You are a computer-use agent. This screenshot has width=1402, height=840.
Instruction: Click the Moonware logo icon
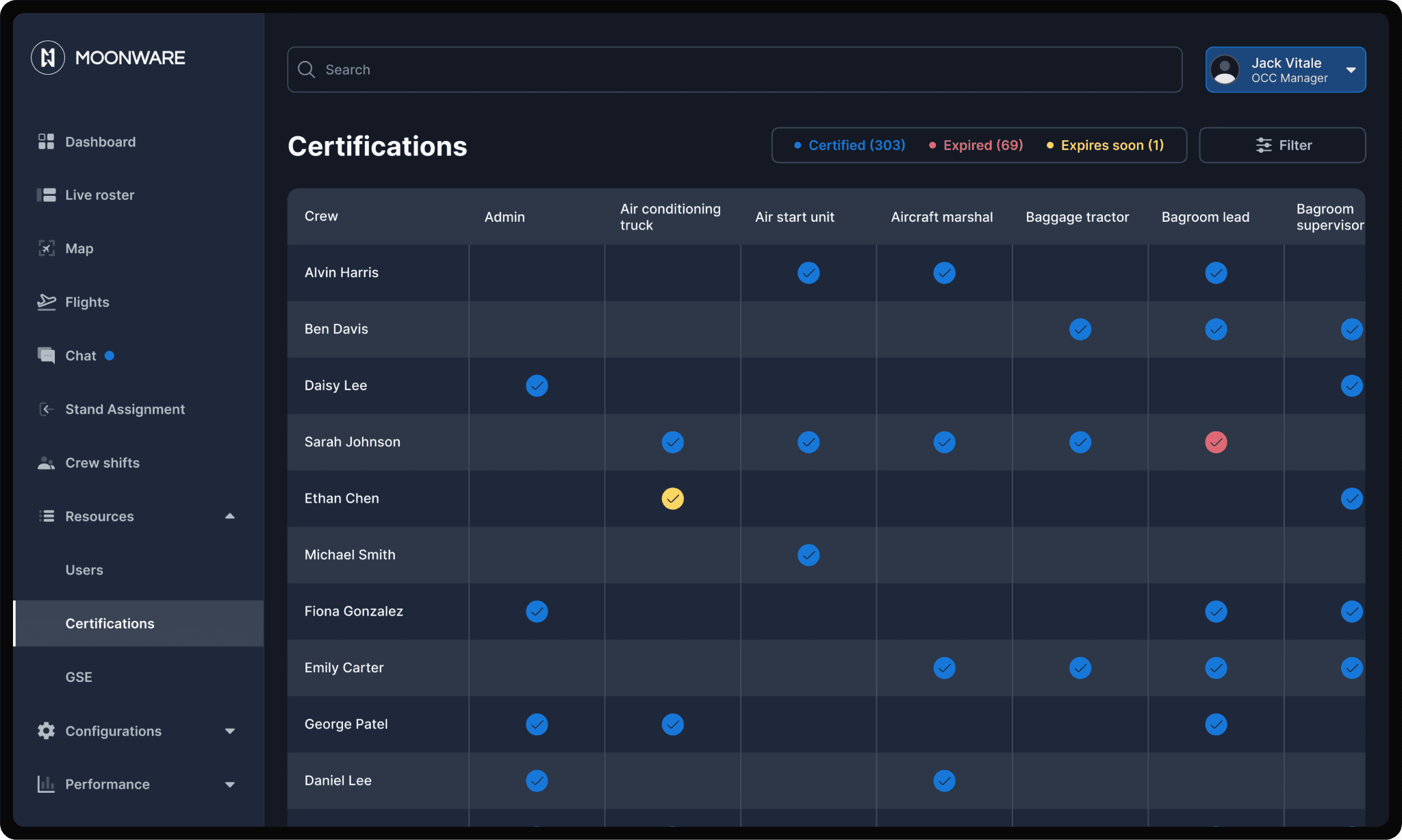pos(48,58)
